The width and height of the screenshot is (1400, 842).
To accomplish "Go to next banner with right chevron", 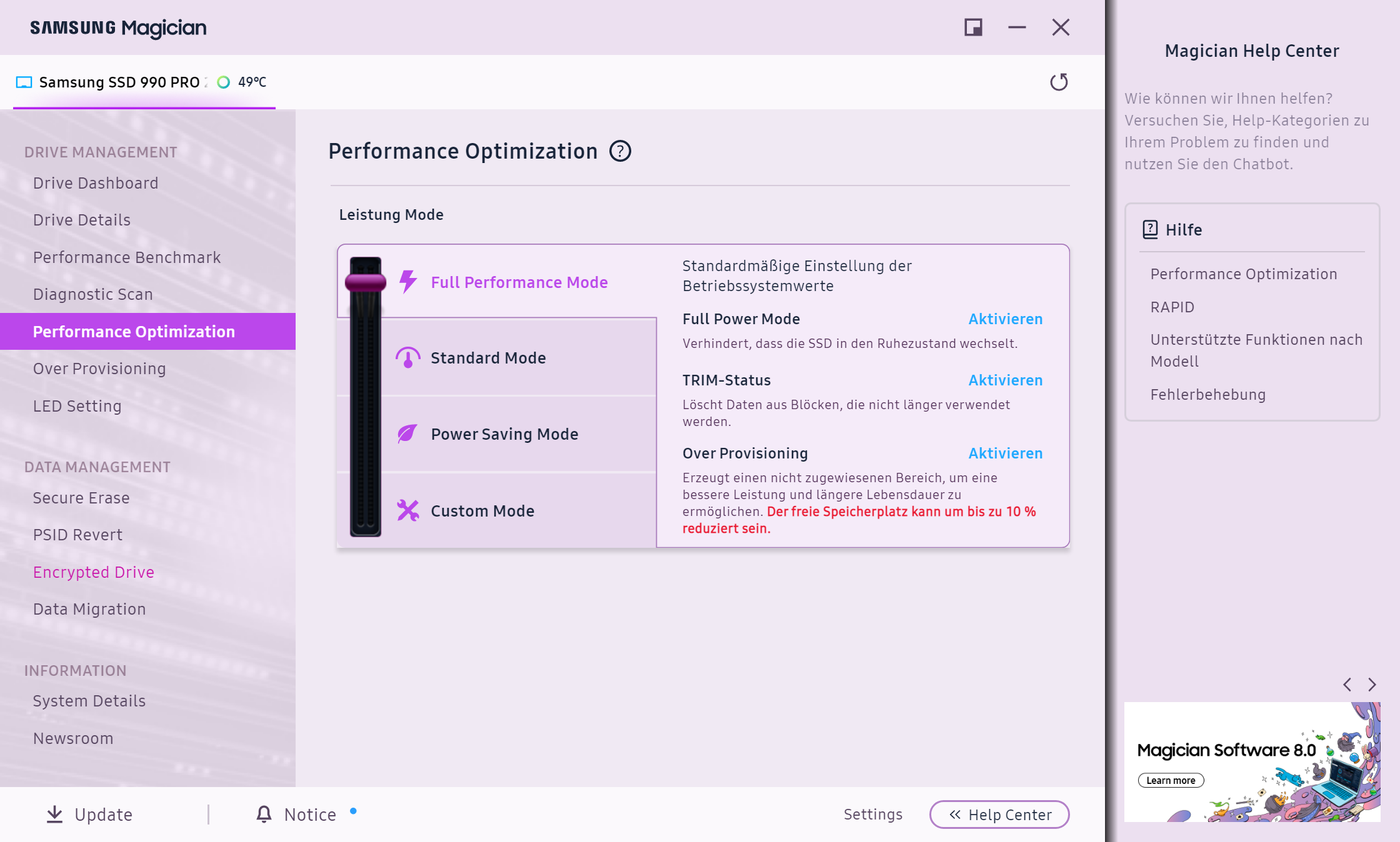I will [x=1372, y=685].
